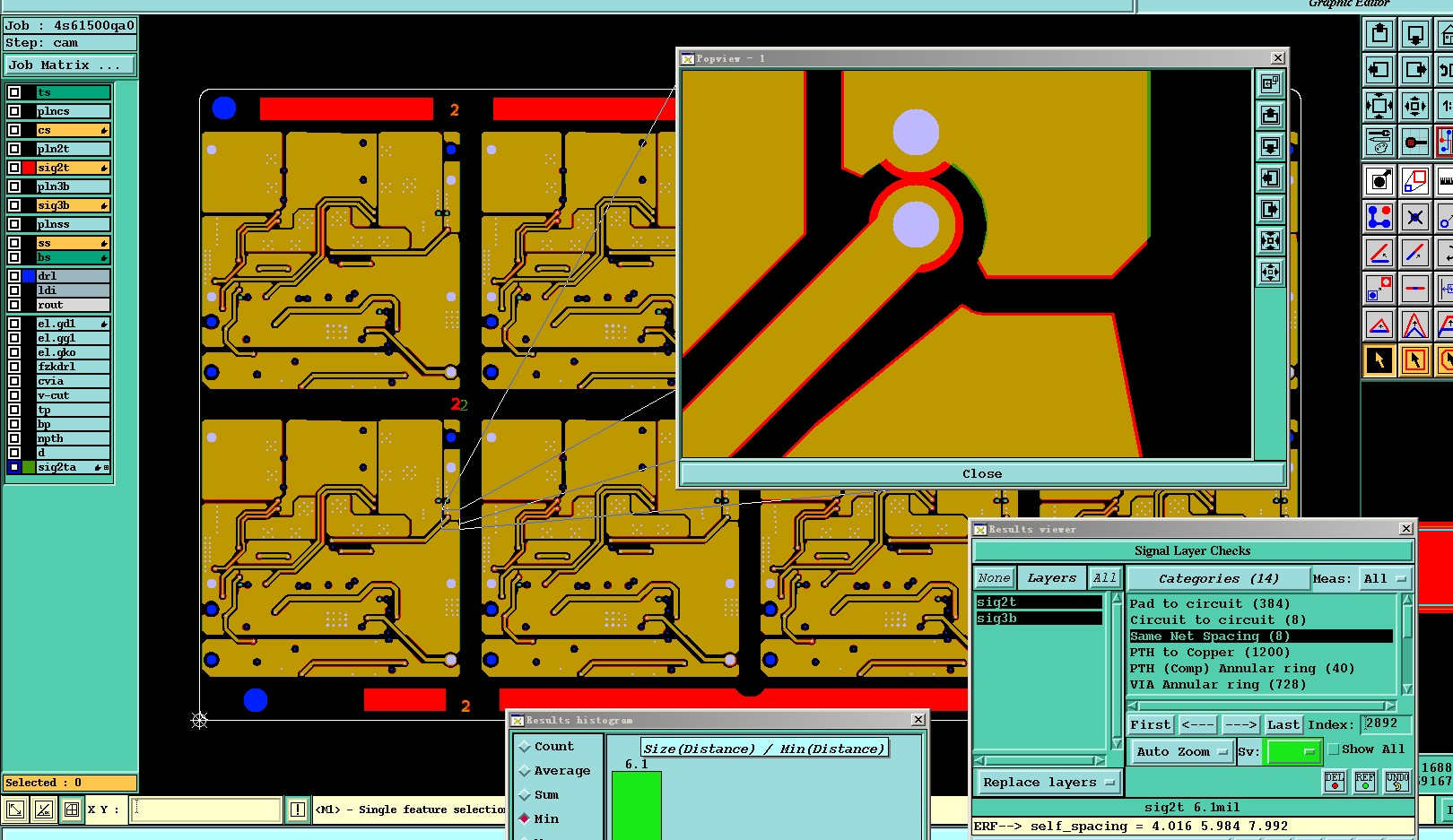The width and height of the screenshot is (1453, 840).
Task: Toggle display checkbox for plncs layer
Action: 14,111
